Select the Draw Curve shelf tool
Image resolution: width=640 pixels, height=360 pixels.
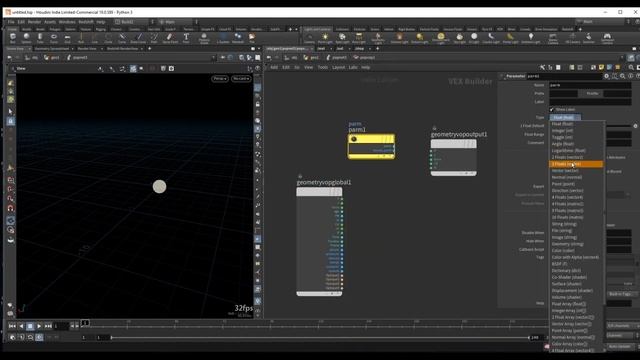138,38
